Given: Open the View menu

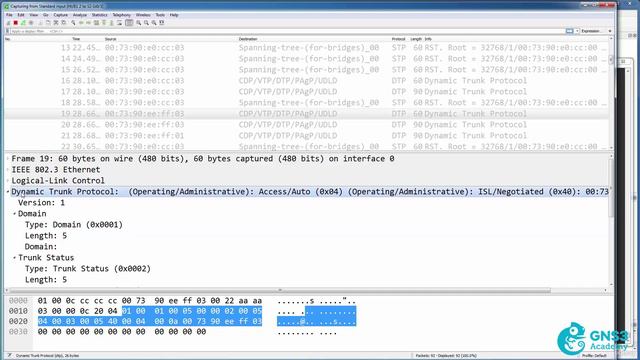Looking at the screenshot, I should point(33,15).
